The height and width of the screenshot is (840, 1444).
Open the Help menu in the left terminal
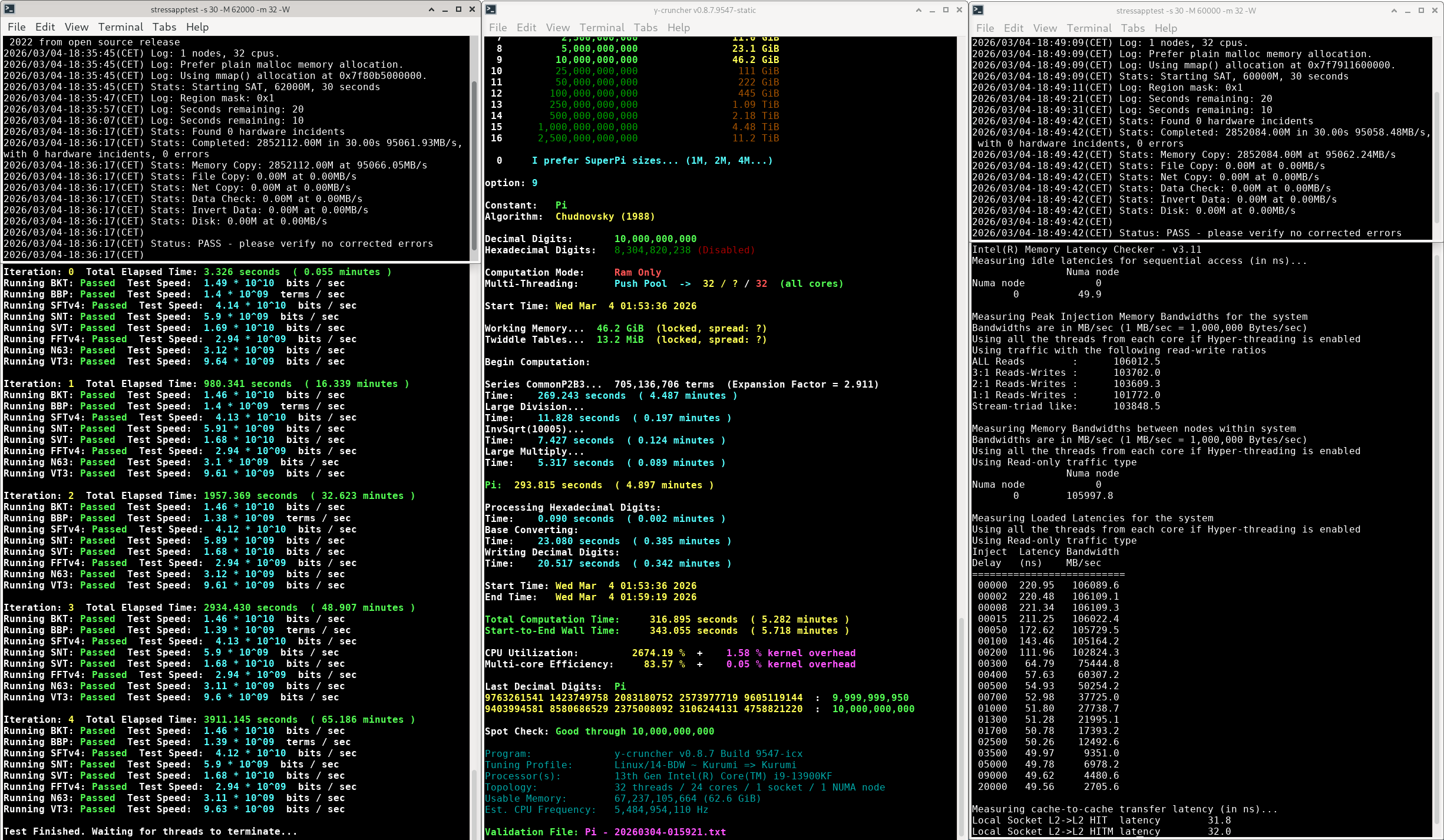197,27
